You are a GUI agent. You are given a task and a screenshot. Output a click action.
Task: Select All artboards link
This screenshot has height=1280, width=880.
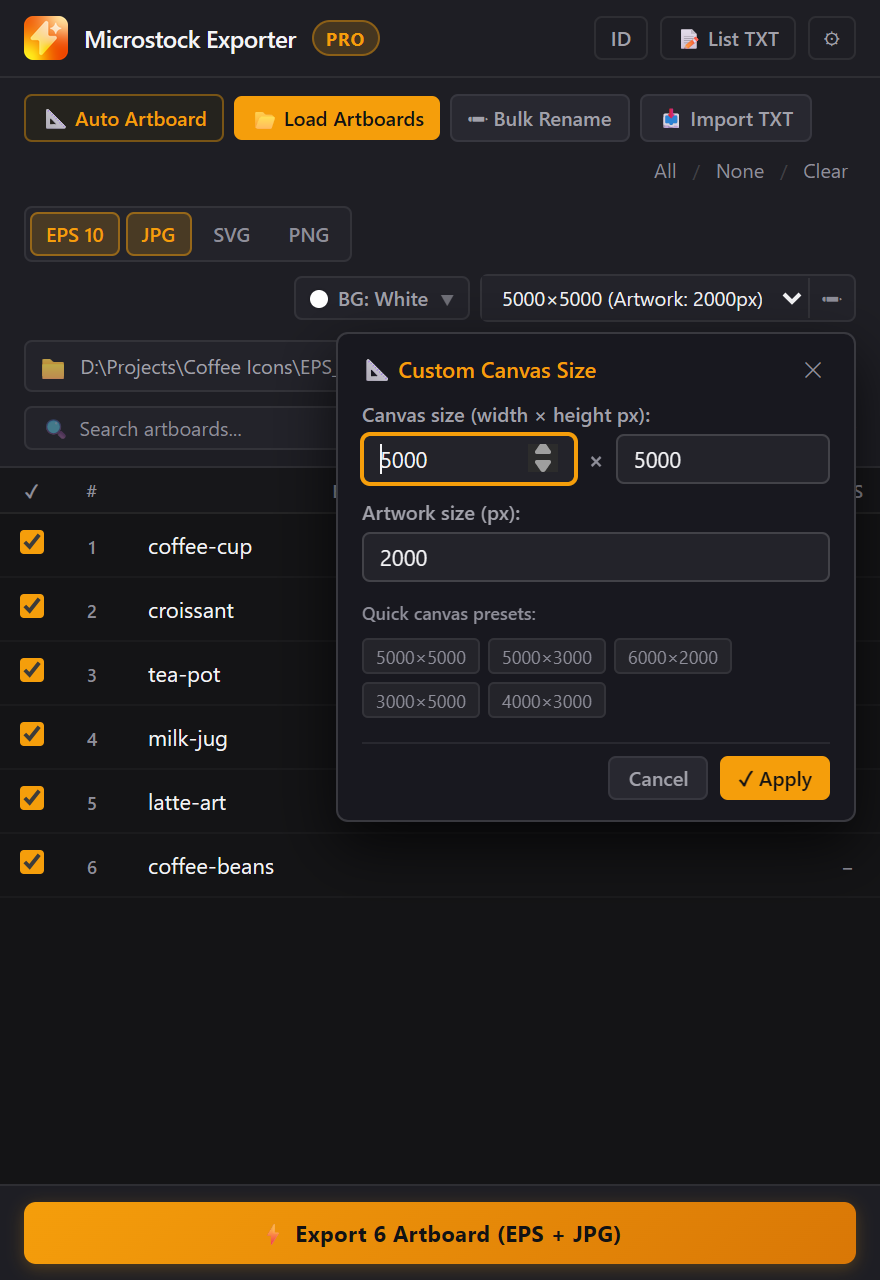[x=665, y=171]
